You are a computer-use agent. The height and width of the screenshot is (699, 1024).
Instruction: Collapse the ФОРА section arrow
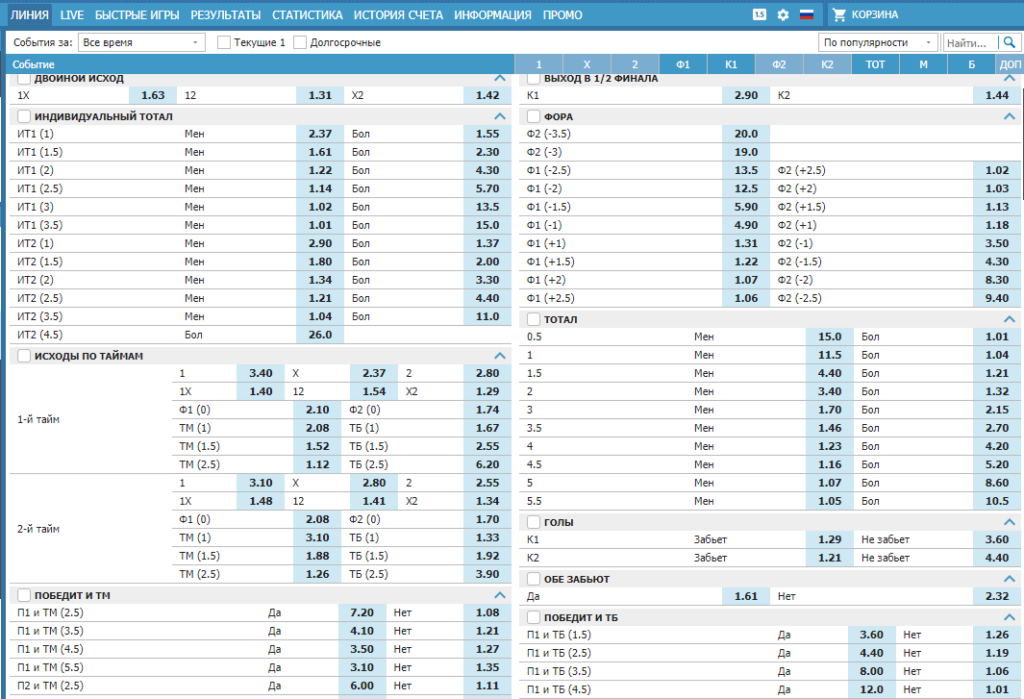click(1009, 116)
